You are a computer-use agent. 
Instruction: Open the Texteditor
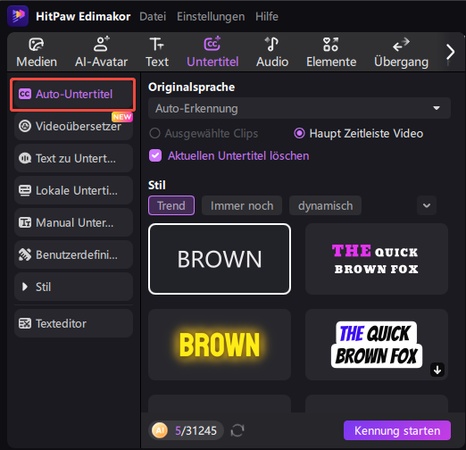click(x=73, y=323)
